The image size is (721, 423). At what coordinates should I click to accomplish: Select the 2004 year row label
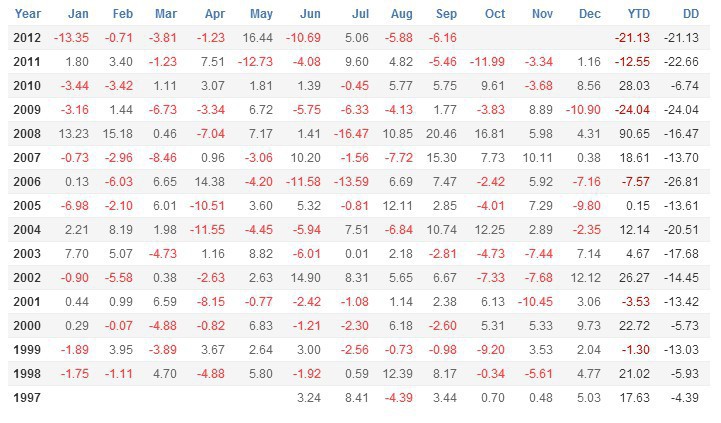[27, 230]
